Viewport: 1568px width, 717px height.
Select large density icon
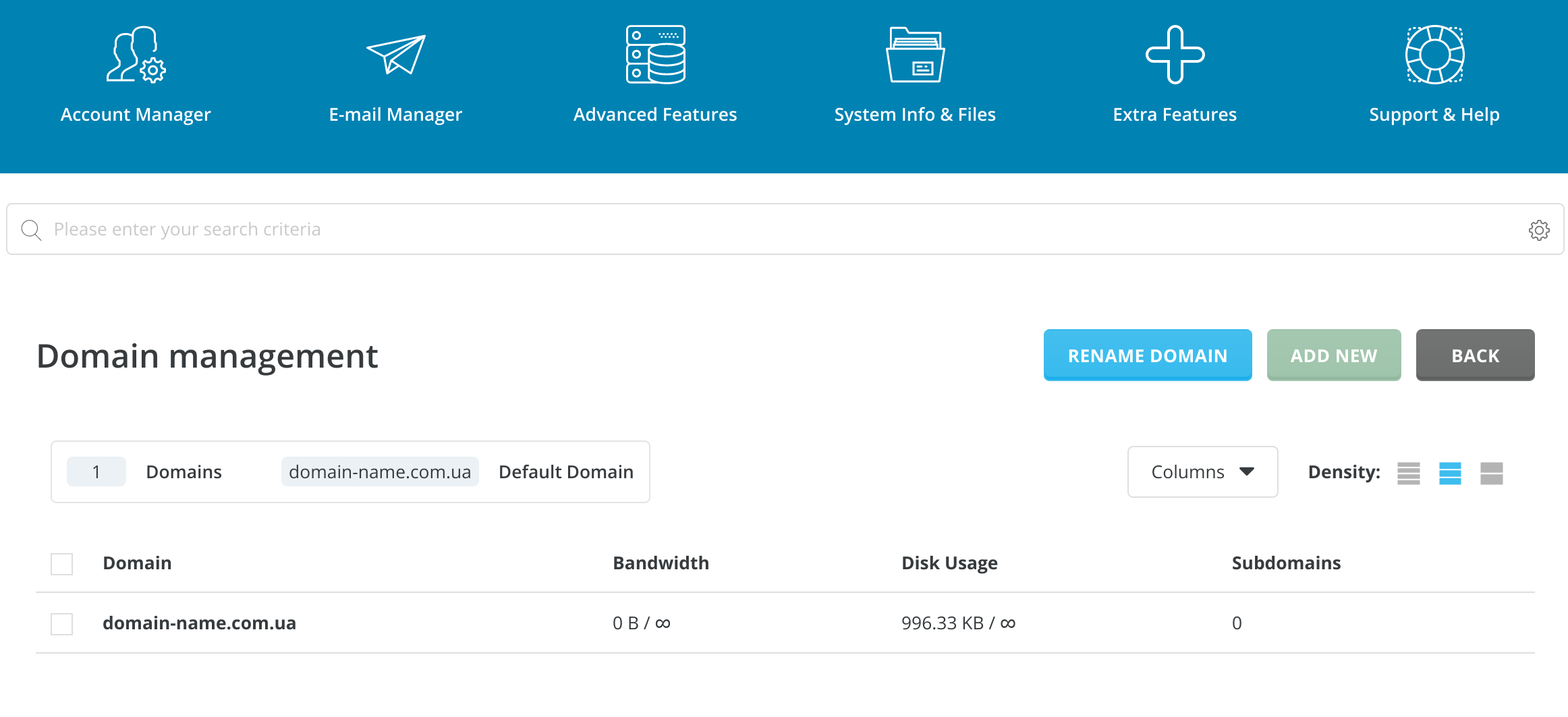tap(1492, 473)
